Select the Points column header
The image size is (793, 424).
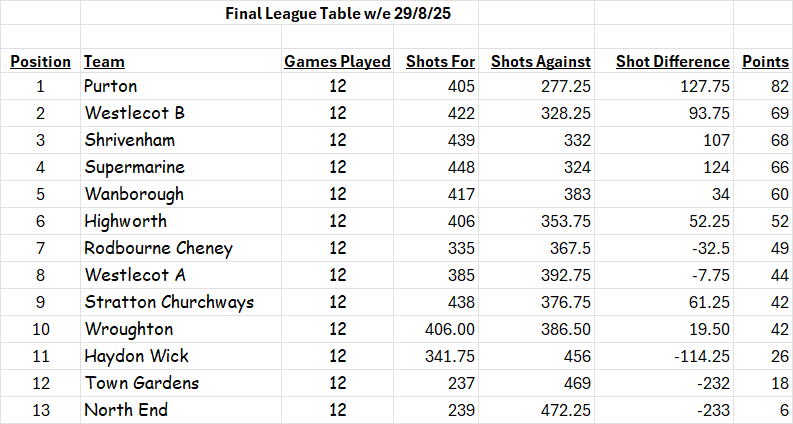765,62
